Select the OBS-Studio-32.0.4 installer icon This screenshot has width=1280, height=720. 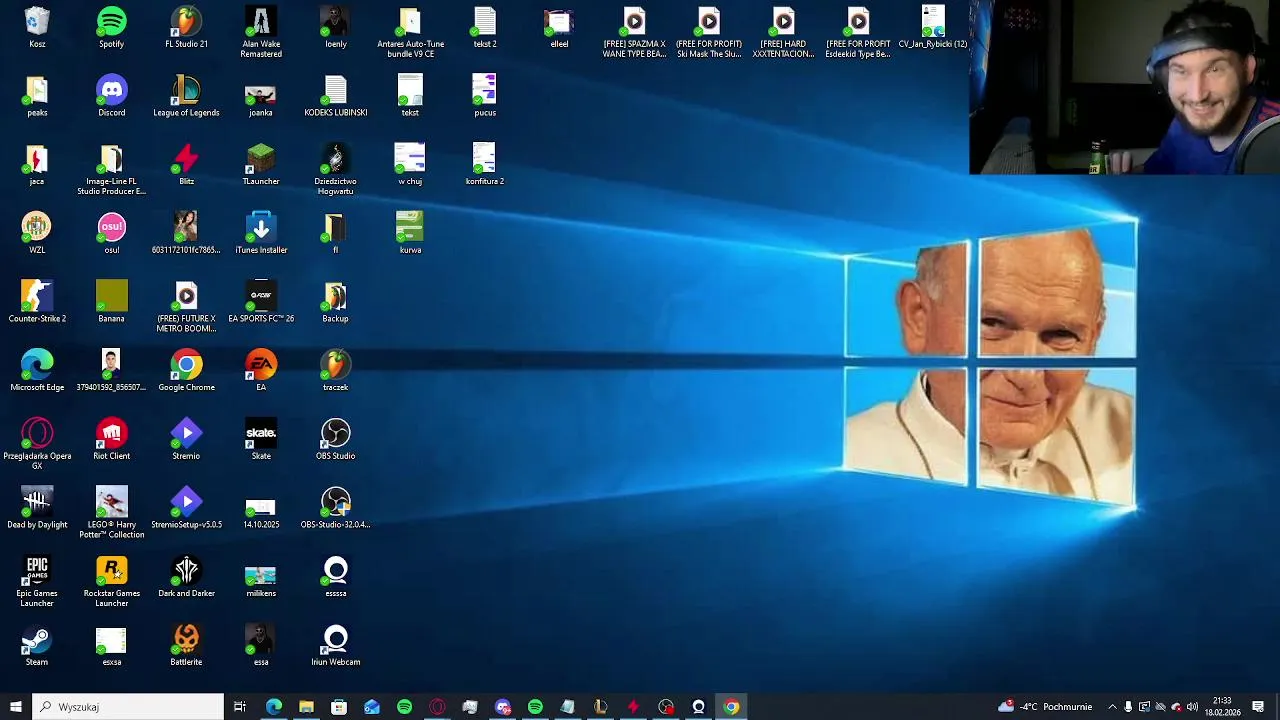335,508
